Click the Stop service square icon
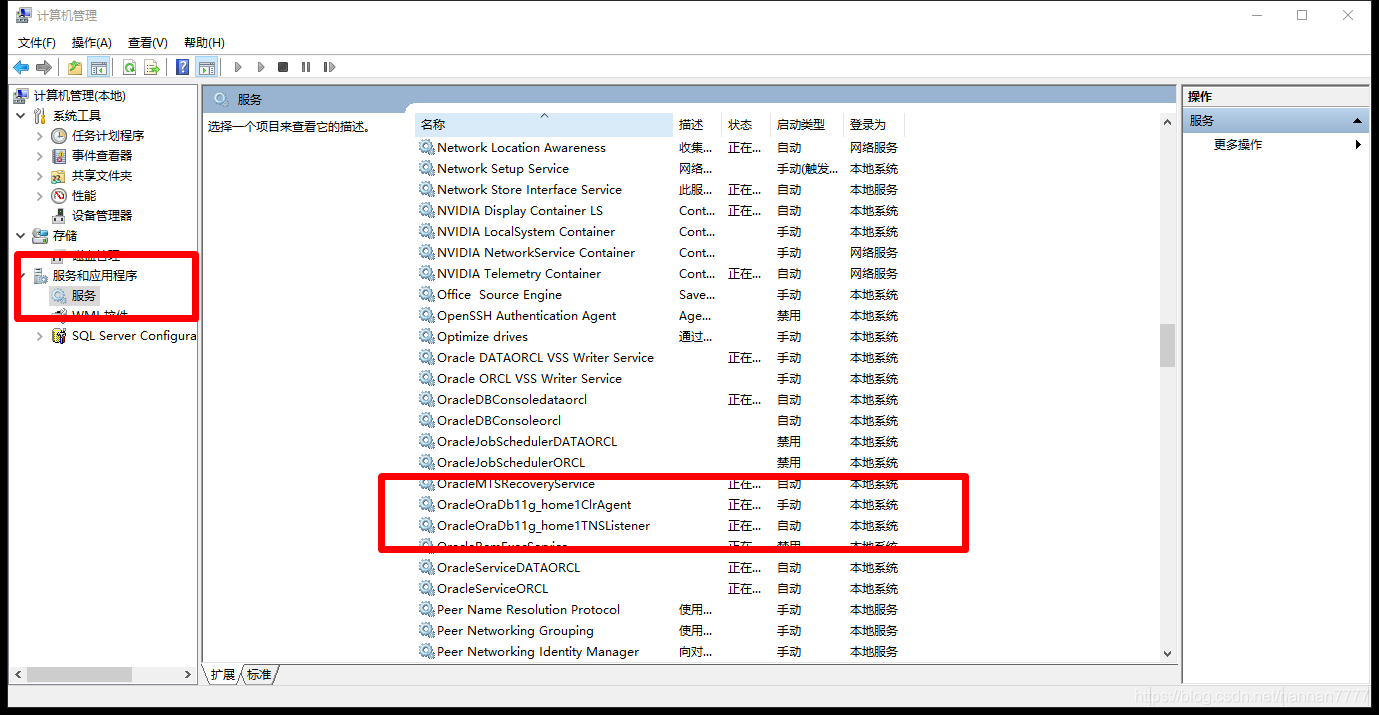The width and height of the screenshot is (1379, 715). click(x=283, y=67)
